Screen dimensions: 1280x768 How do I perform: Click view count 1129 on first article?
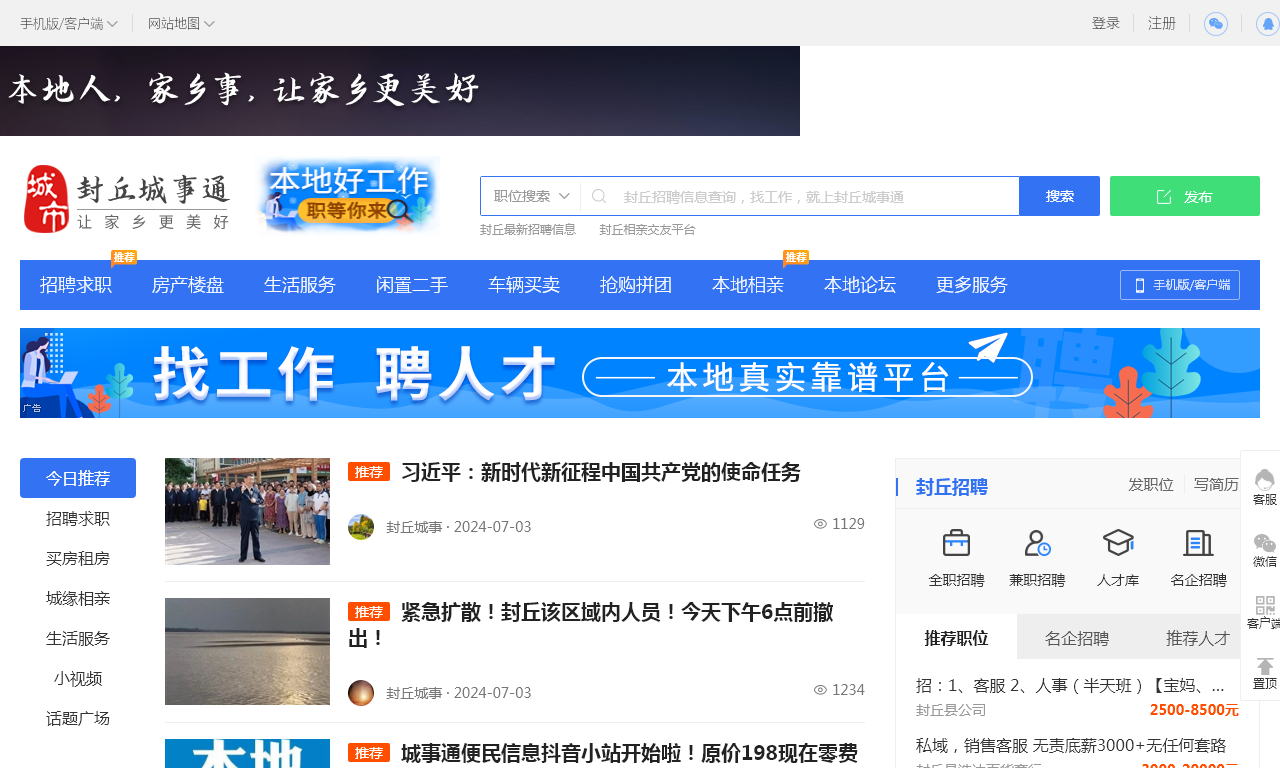848,524
